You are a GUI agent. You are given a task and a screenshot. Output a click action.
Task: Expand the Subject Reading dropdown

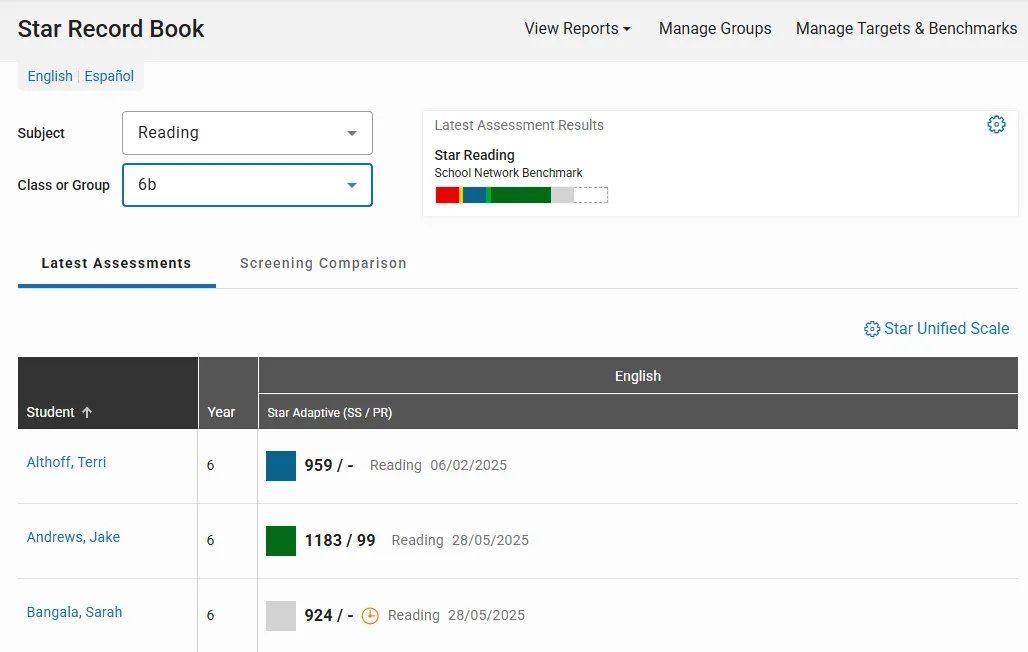[x=247, y=132]
